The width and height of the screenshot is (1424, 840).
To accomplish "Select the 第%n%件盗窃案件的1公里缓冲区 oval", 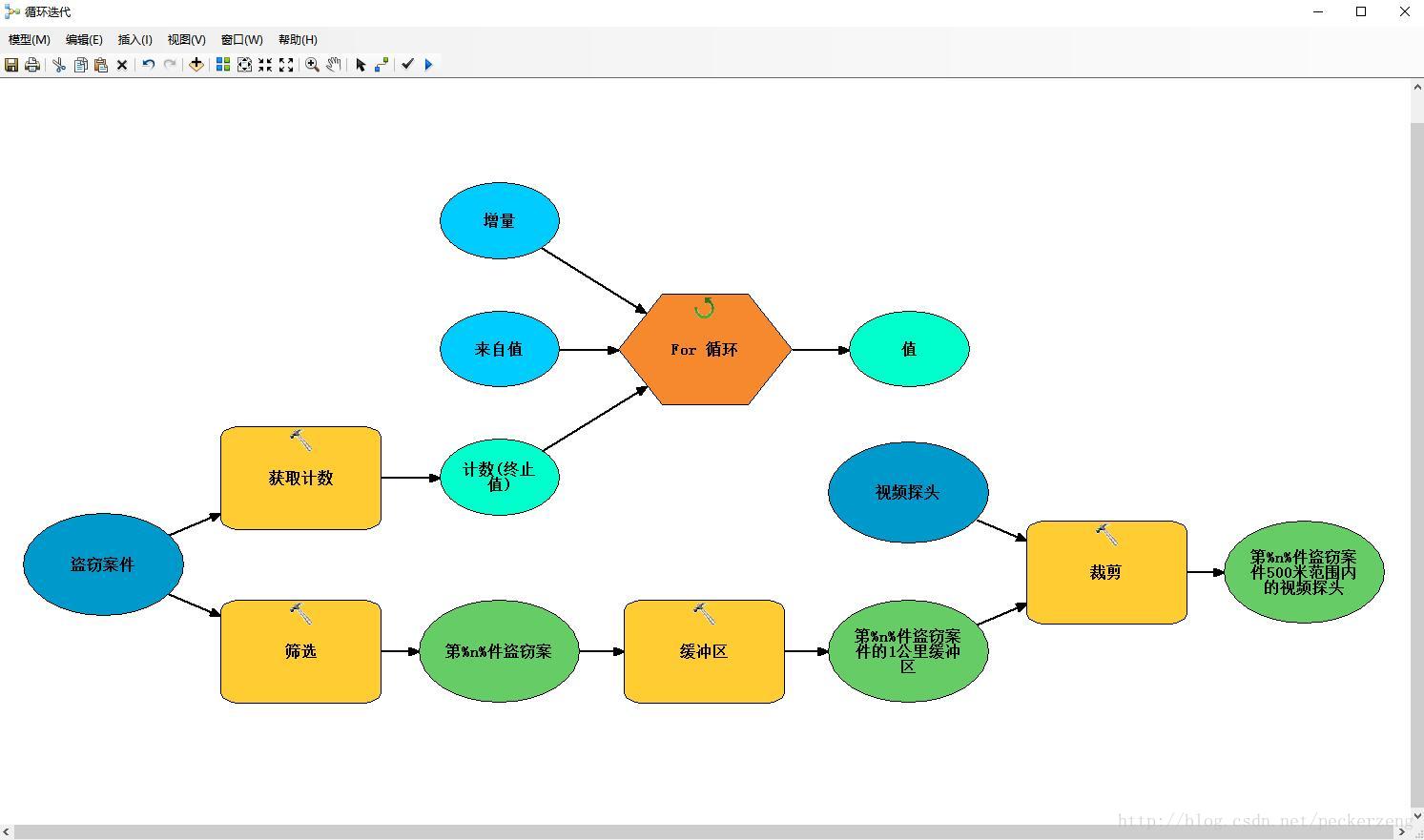I will (x=908, y=651).
